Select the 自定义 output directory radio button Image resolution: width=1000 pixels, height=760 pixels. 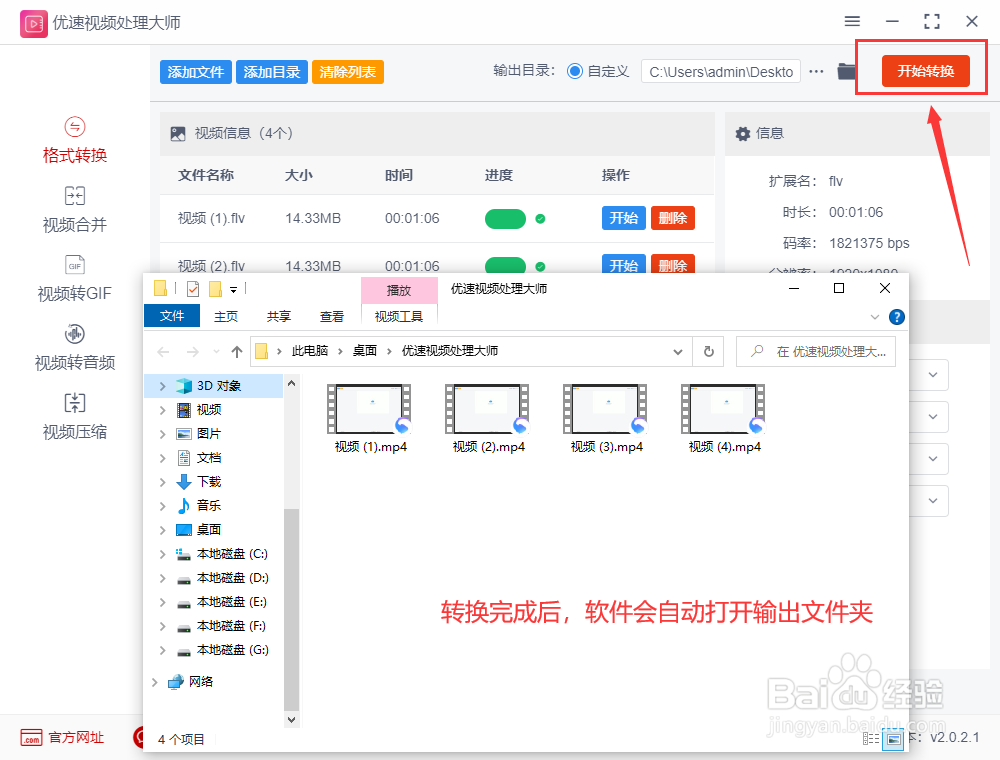pyautogui.click(x=575, y=71)
